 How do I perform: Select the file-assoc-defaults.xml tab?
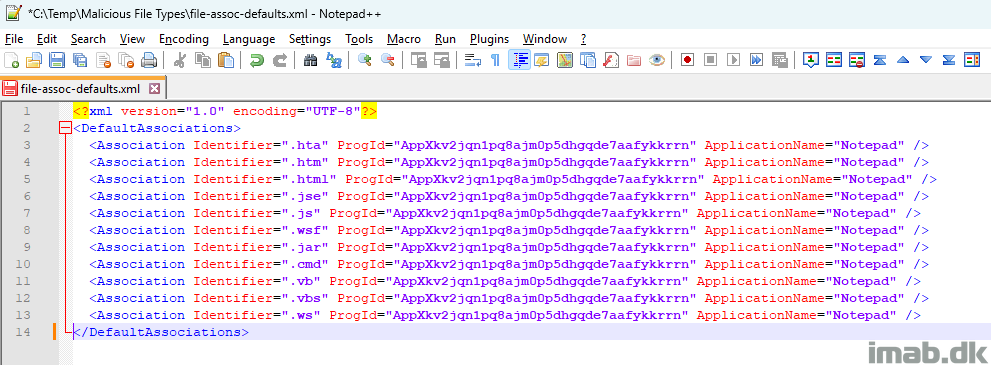pos(81,88)
